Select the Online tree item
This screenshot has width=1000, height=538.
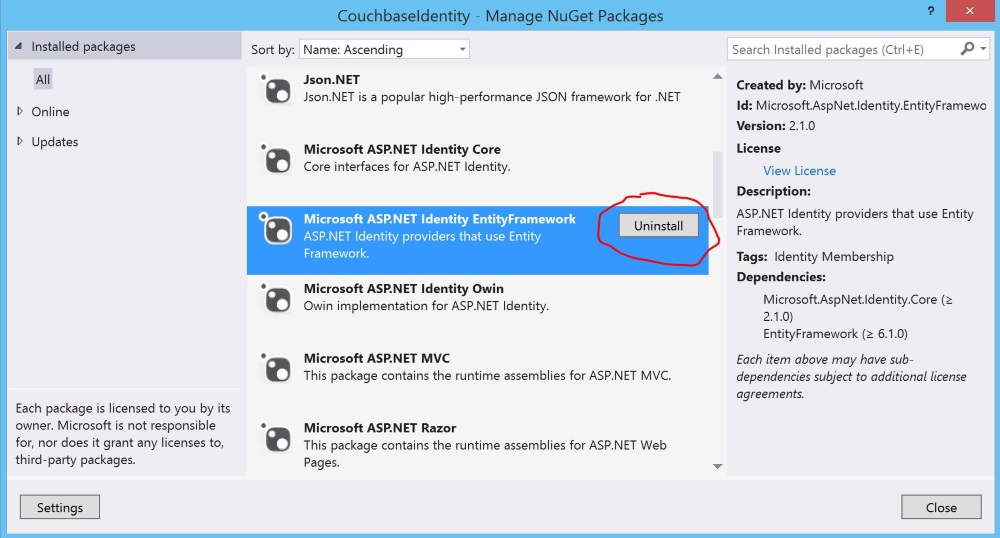pos(50,112)
